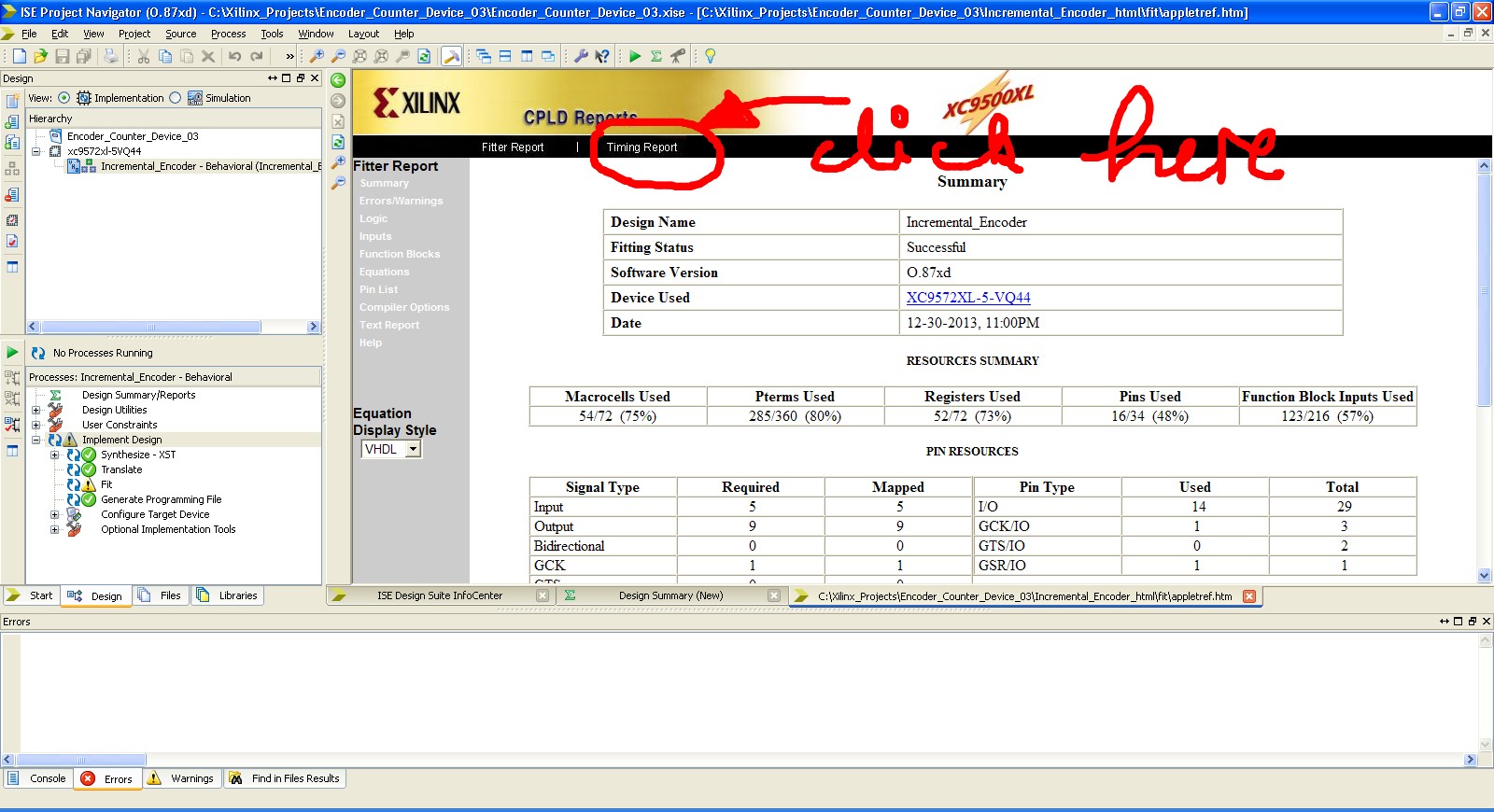Open the ISE Design Suite InfoCenter tab
Screen dimensions: 1494x812
tap(439, 595)
